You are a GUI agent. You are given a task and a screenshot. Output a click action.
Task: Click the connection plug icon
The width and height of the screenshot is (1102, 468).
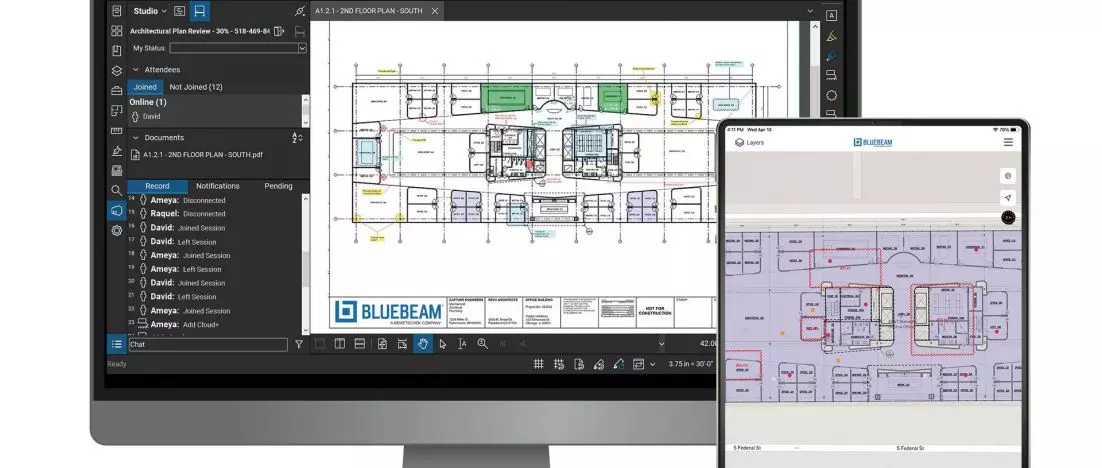pos(300,11)
